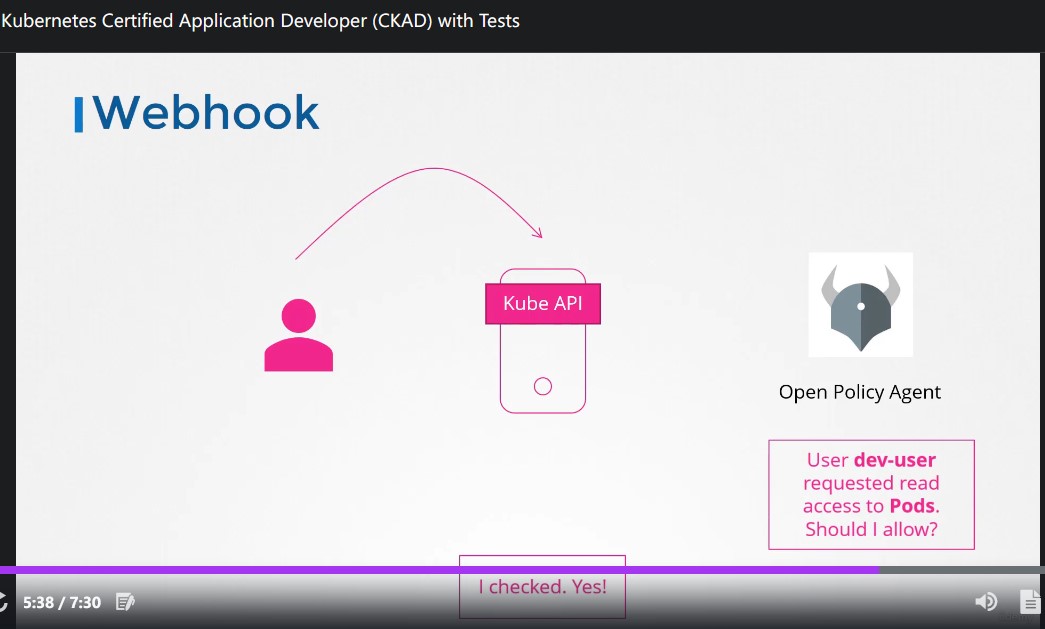Click the Open Policy Agent logo image
1045x629 pixels.
coord(860,305)
